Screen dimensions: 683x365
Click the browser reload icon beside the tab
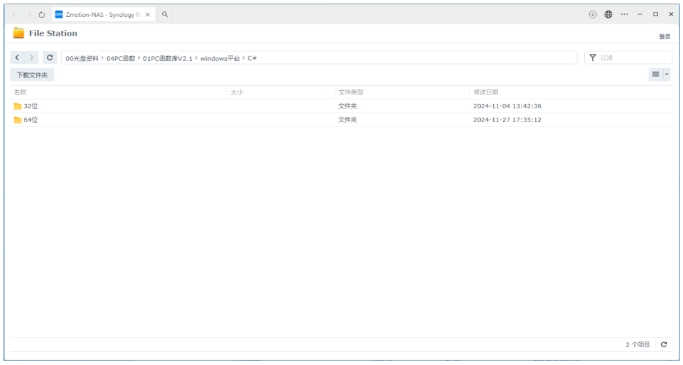[42, 15]
